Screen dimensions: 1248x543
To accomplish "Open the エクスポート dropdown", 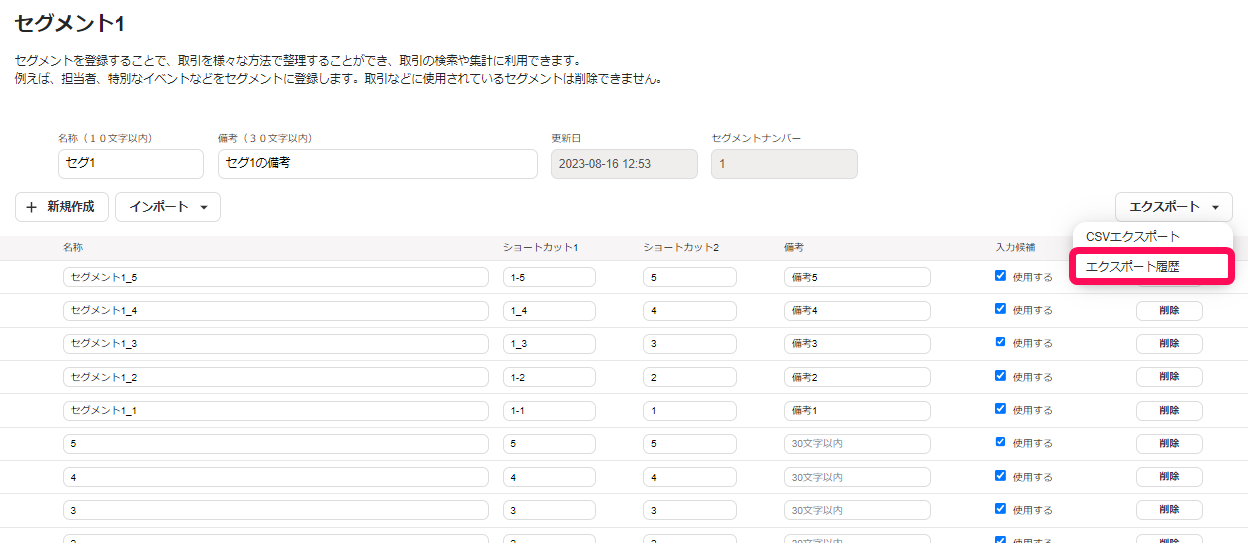I will 1174,207.
